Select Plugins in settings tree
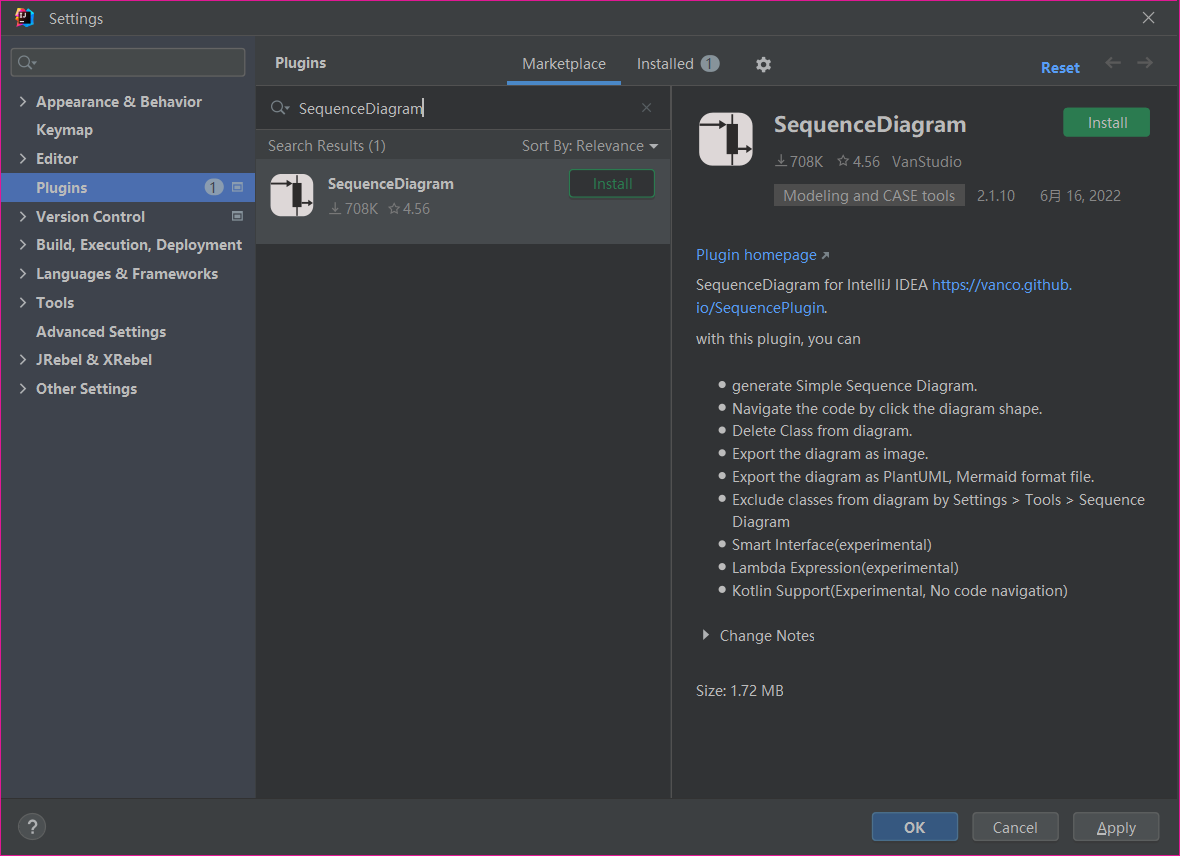Viewport: 1180px width, 856px height. (x=128, y=187)
